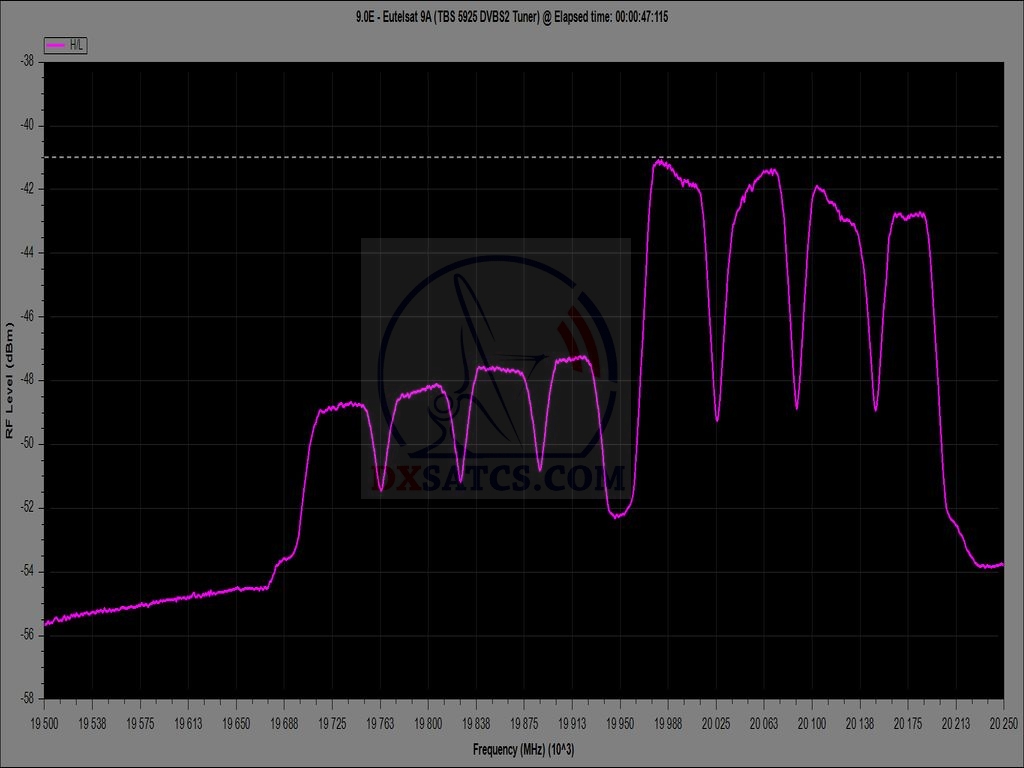Click the -54 dBm axis label
1024x768 pixels.
click(x=26, y=571)
